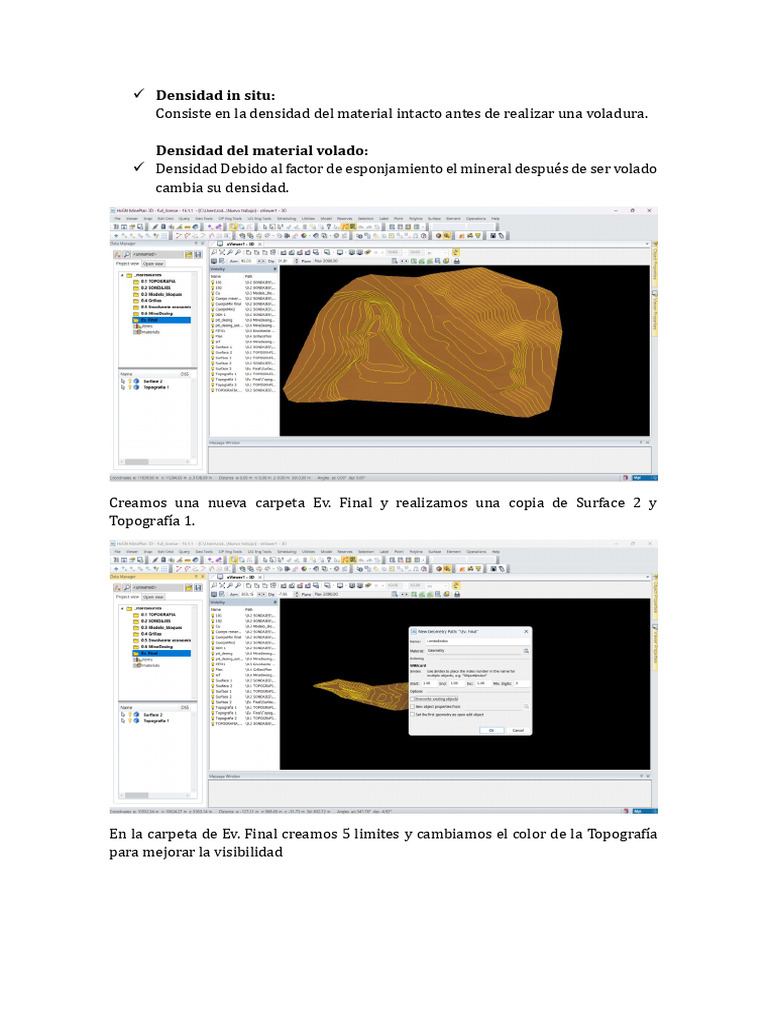Close the Data Manager panel in the lower screenshot
The image size is (768, 1024).
point(202,577)
